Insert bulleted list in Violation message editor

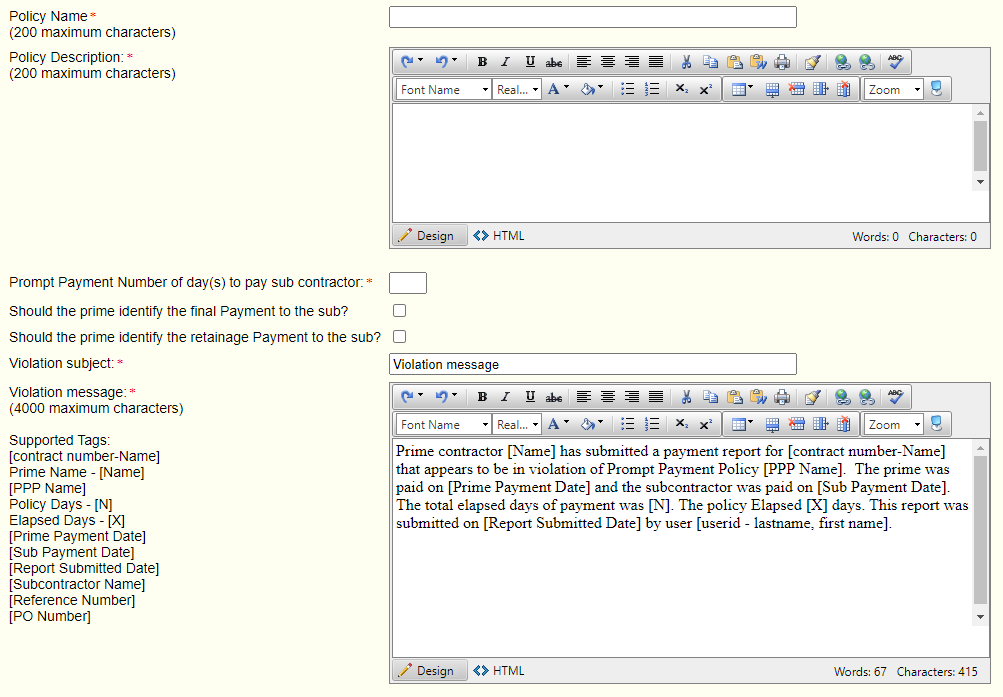click(x=628, y=424)
